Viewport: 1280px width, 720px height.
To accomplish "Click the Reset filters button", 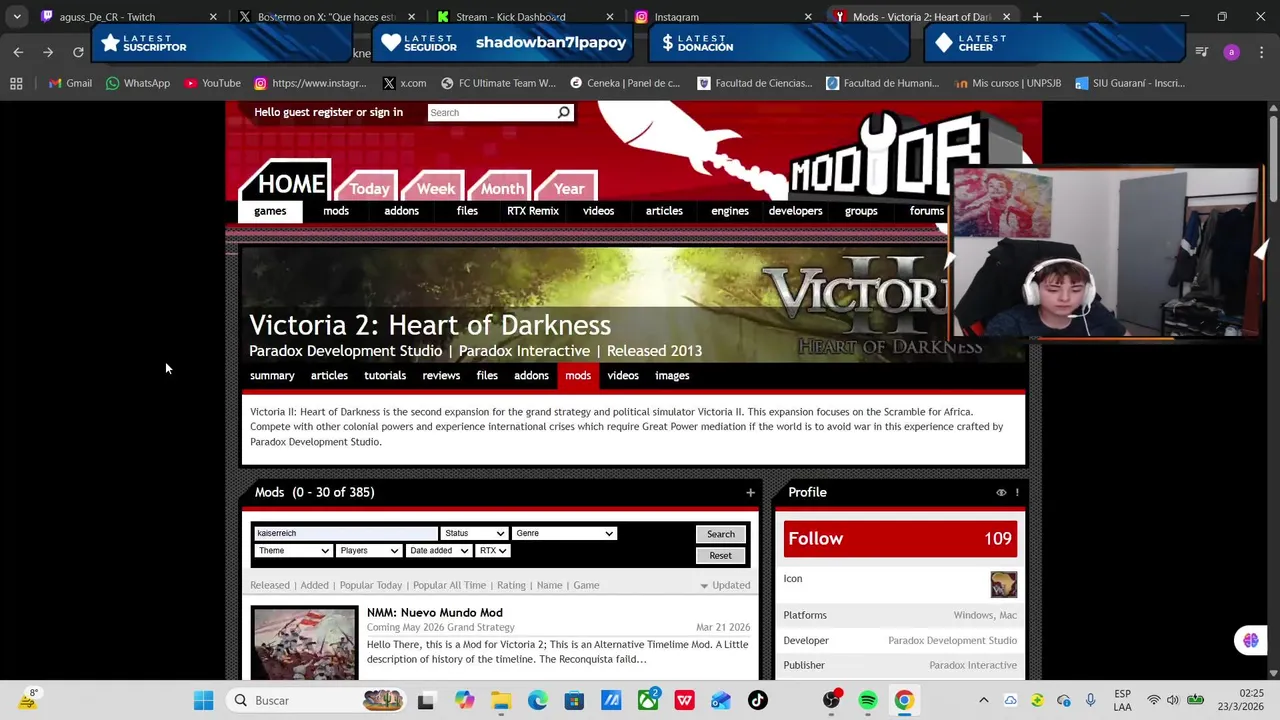I will pyautogui.click(x=721, y=556).
